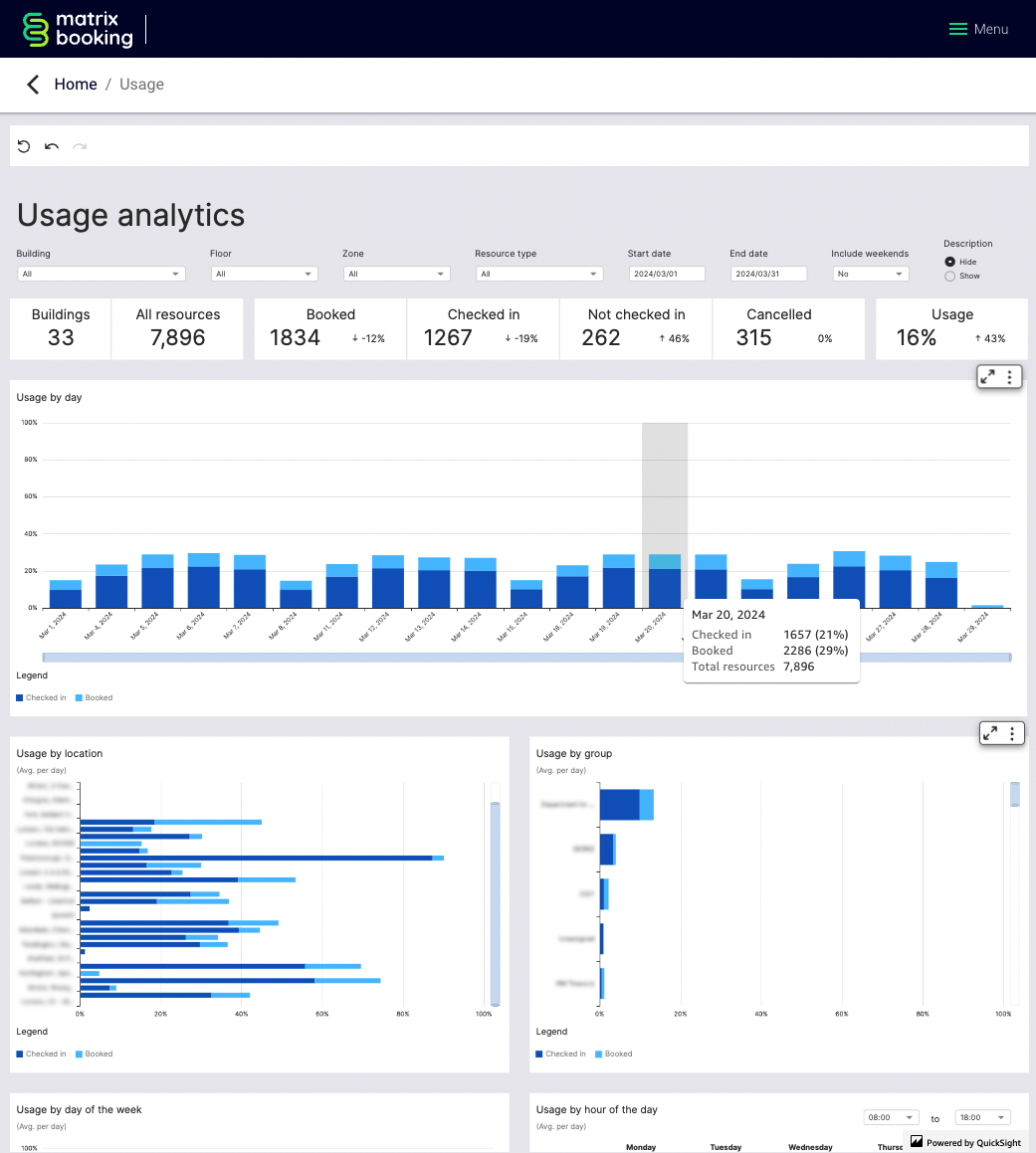Click the redo icon

[79, 146]
